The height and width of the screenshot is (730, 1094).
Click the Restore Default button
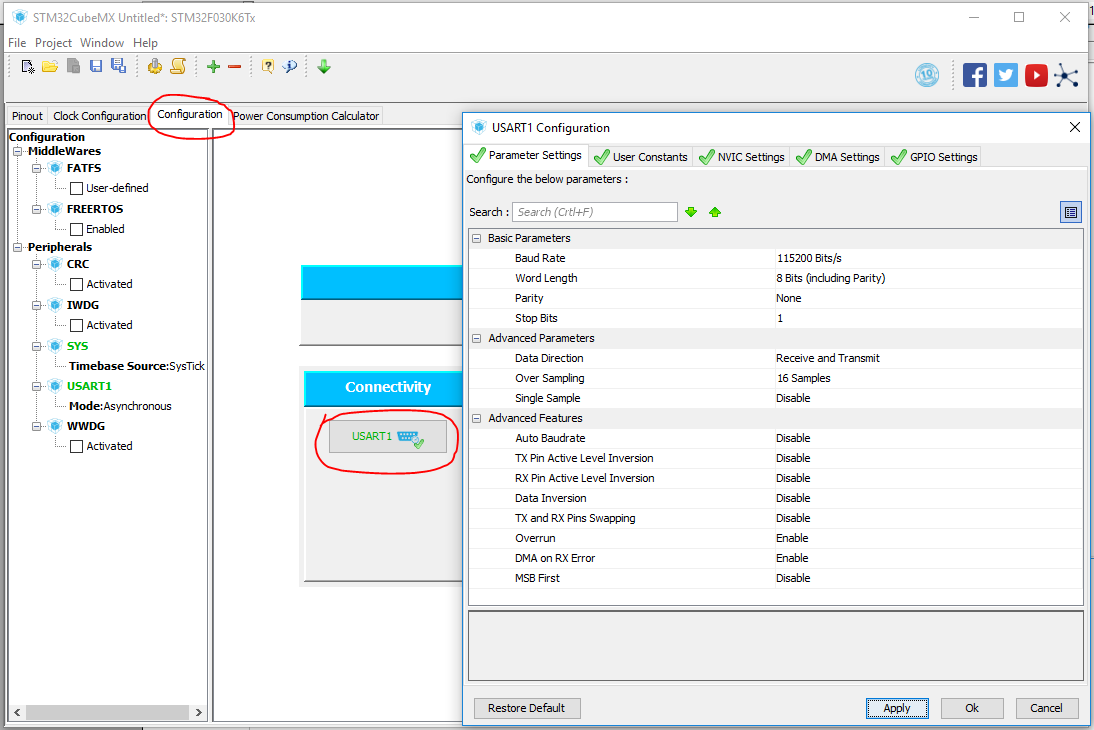[x=527, y=708]
